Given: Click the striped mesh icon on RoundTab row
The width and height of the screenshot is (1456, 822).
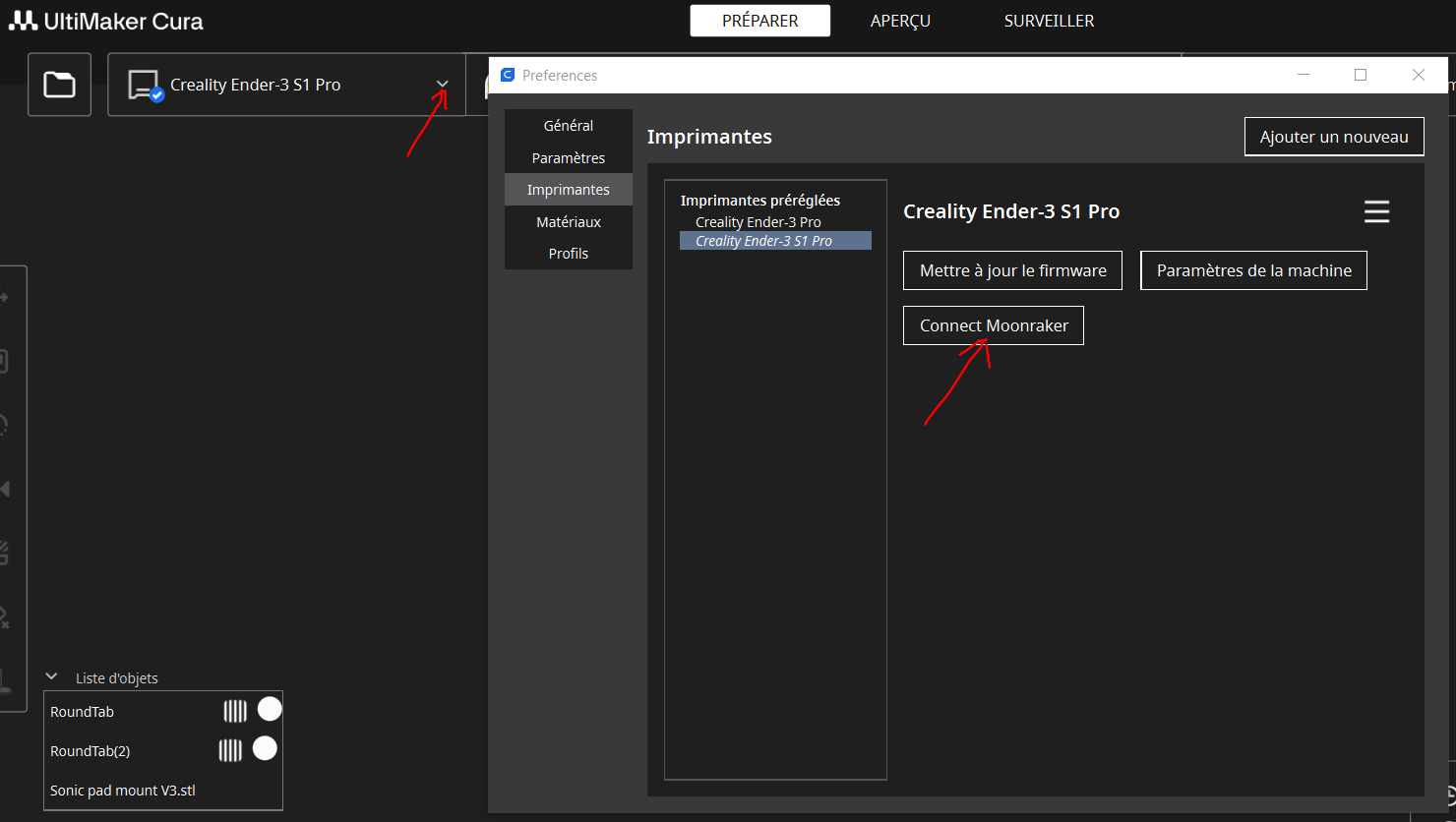Looking at the screenshot, I should coord(235,711).
